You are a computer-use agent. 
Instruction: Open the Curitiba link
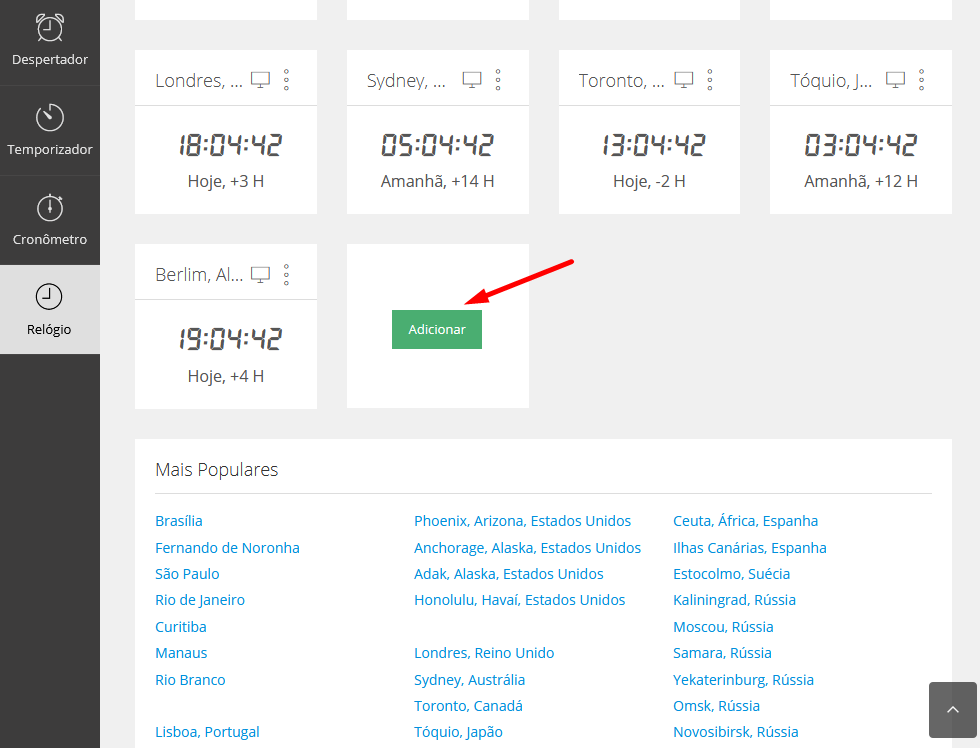181,627
